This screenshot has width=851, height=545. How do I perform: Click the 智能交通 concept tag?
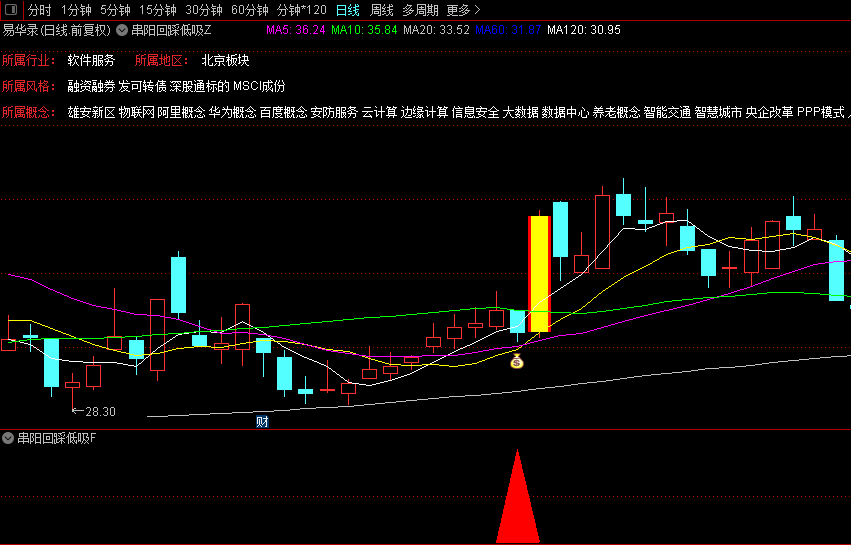(x=668, y=112)
